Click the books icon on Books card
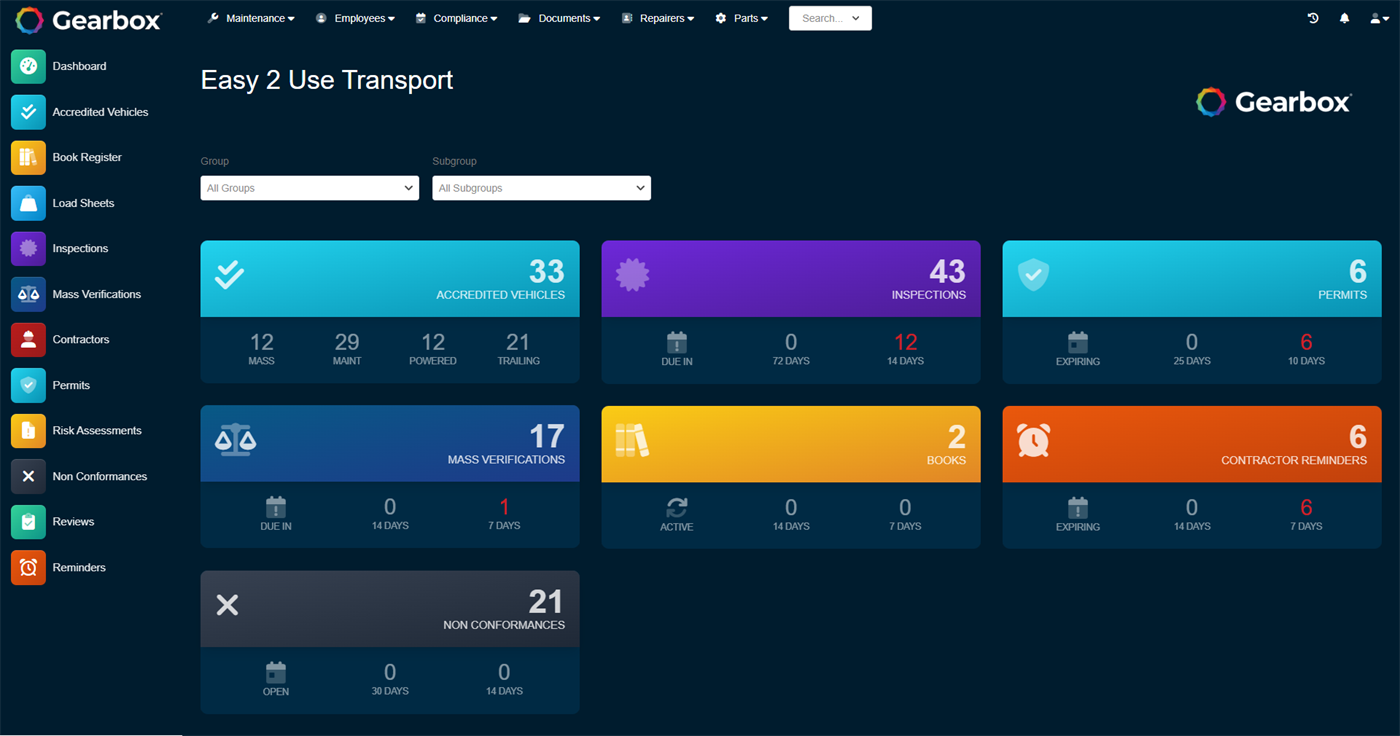 coord(632,440)
